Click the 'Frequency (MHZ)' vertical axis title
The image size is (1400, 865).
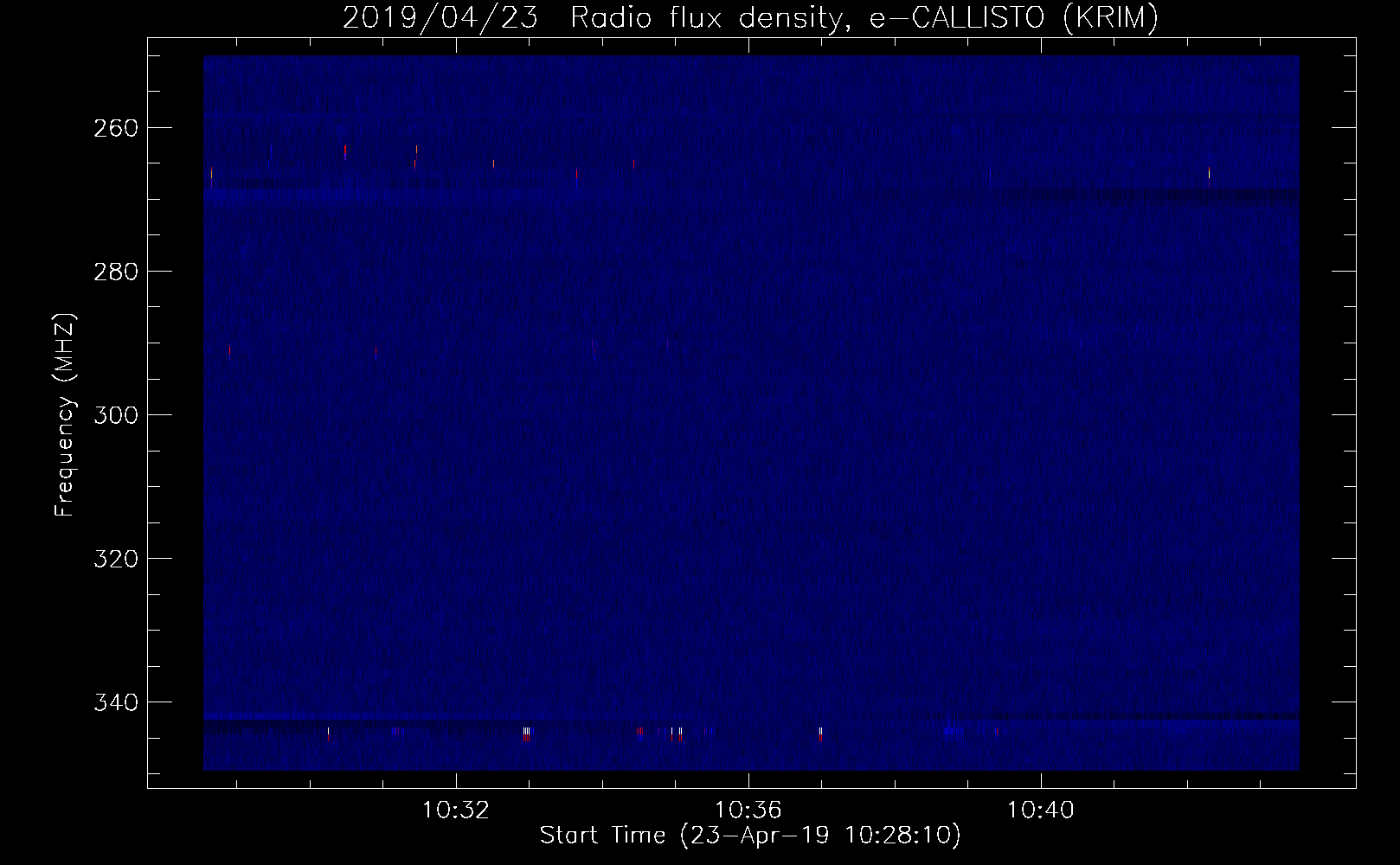coord(65,414)
